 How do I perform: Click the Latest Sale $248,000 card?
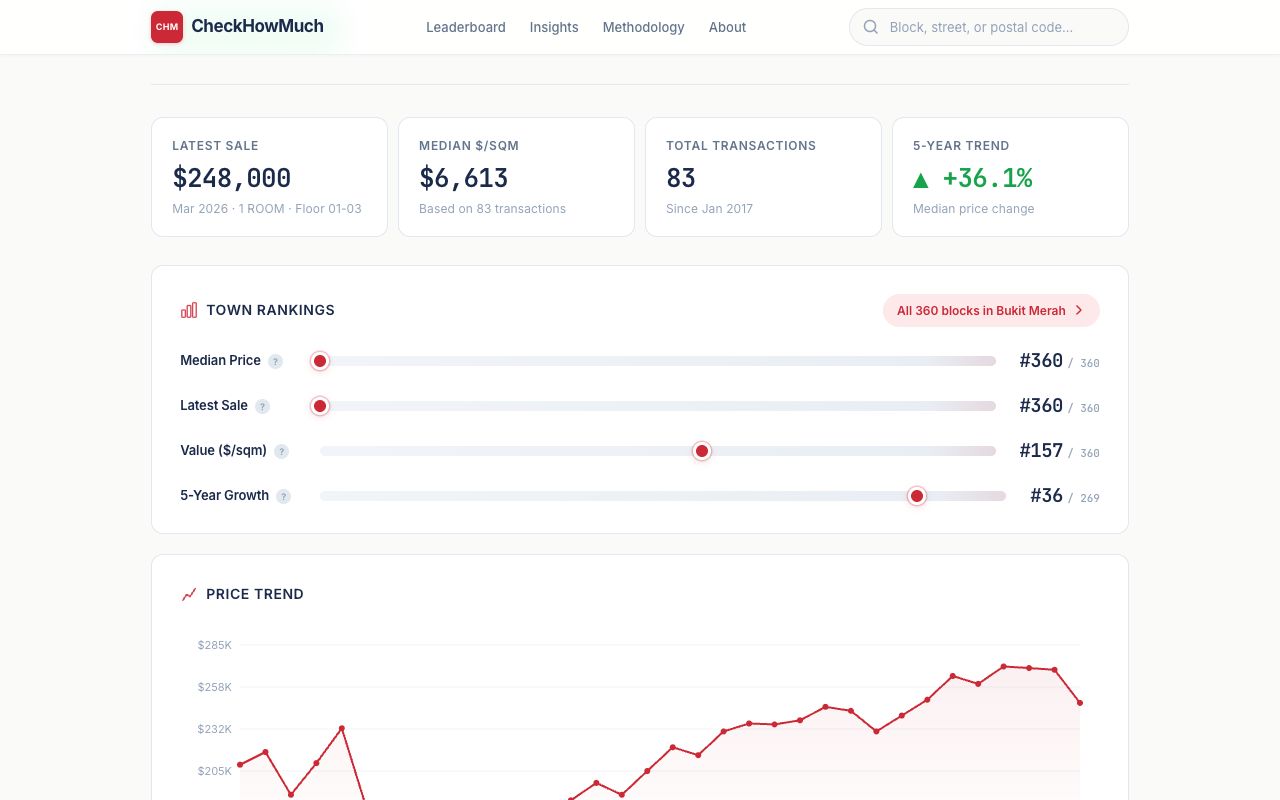(x=269, y=177)
